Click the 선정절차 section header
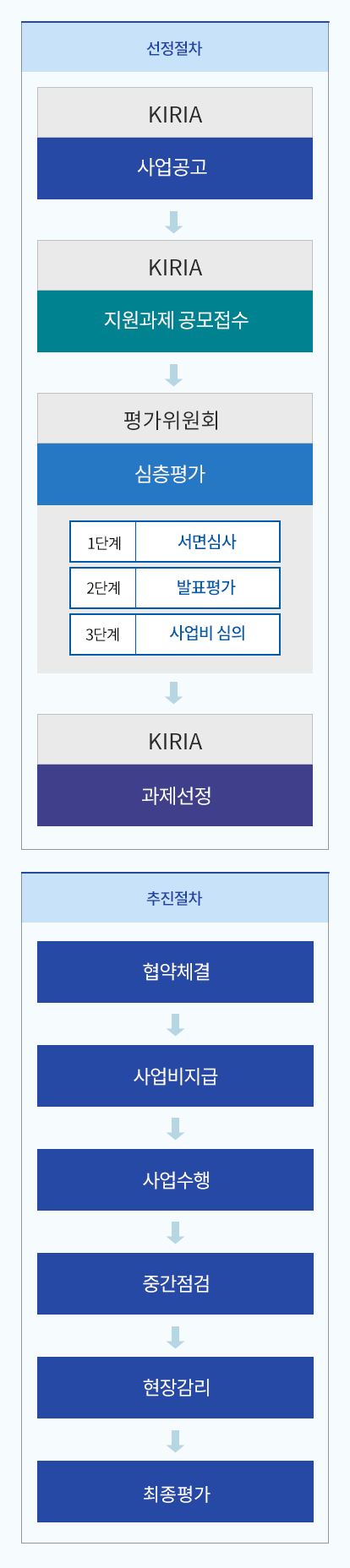 pyautogui.click(x=175, y=48)
